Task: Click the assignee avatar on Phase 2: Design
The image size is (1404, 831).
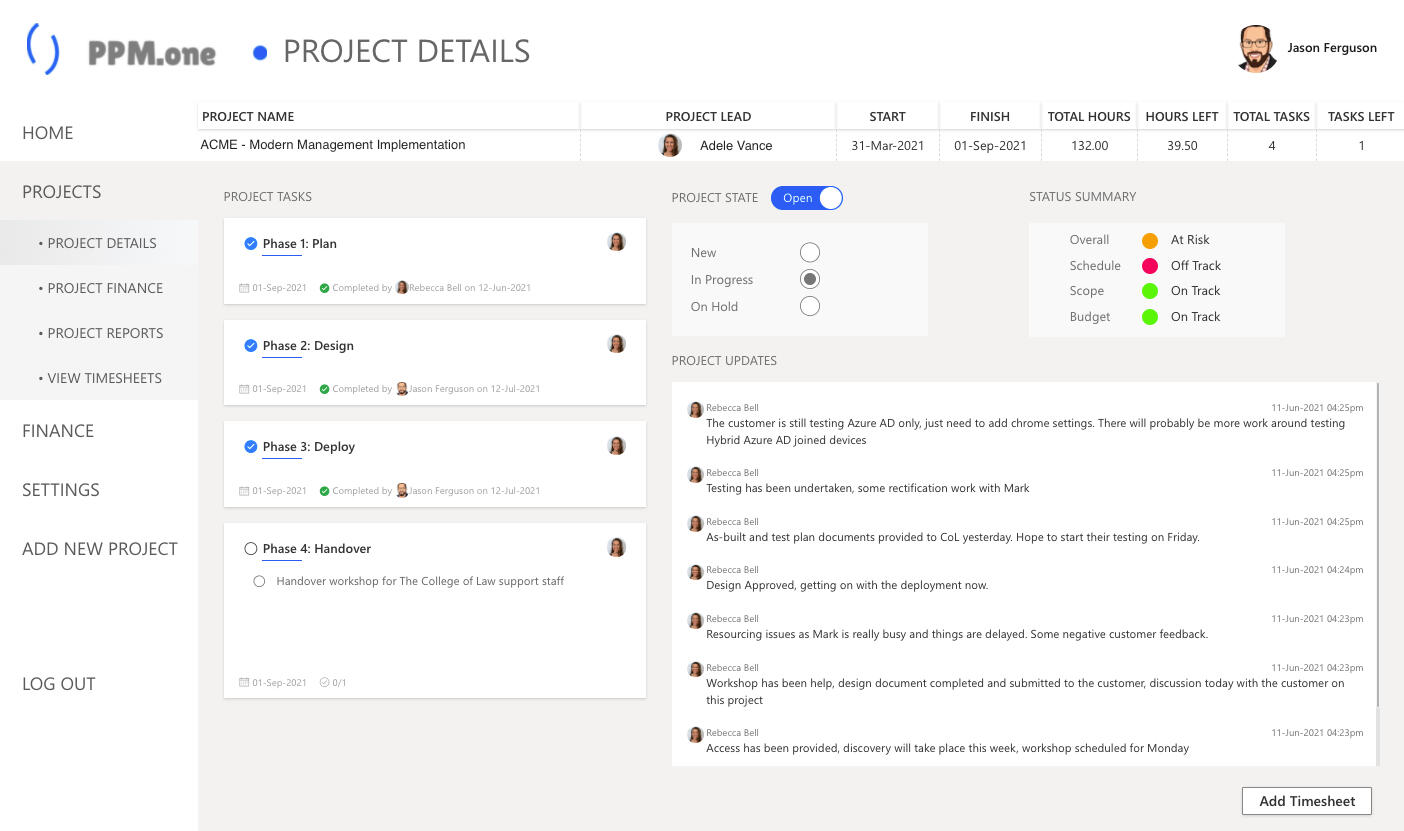Action: [x=617, y=344]
